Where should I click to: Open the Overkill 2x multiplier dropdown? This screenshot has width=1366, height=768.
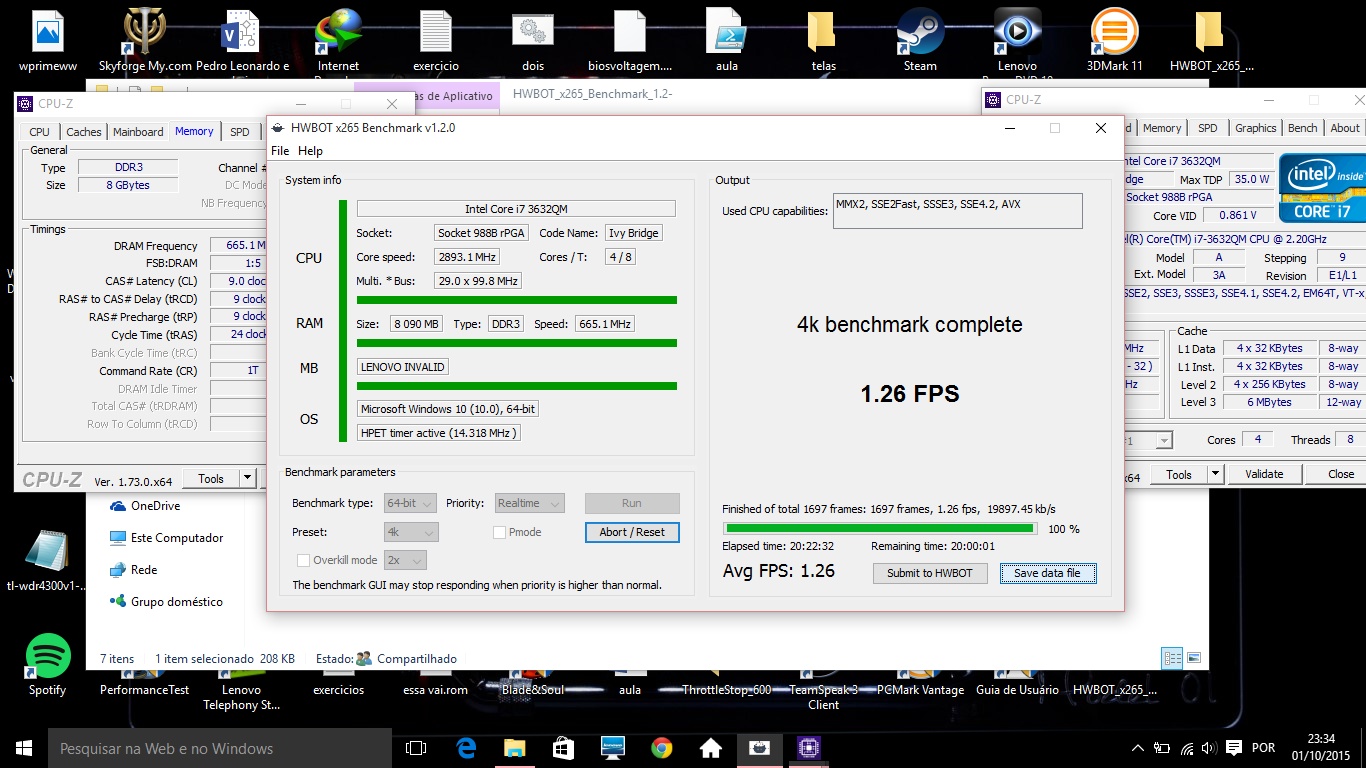pyautogui.click(x=405, y=560)
